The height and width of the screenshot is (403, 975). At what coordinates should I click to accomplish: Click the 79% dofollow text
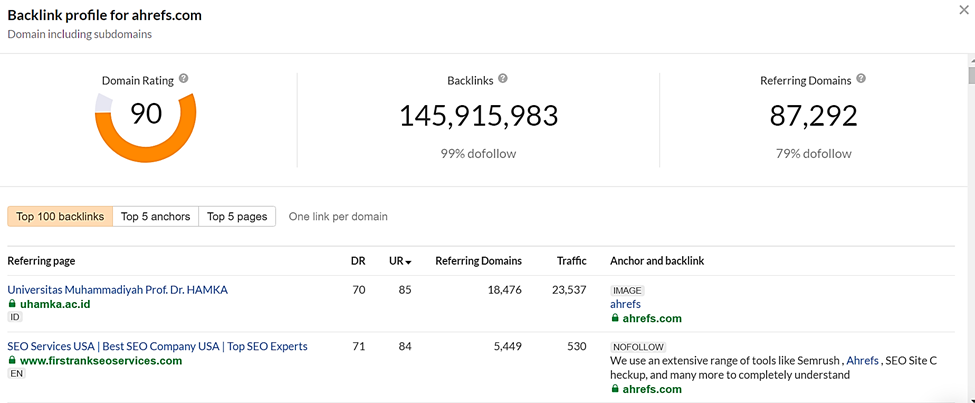813,154
